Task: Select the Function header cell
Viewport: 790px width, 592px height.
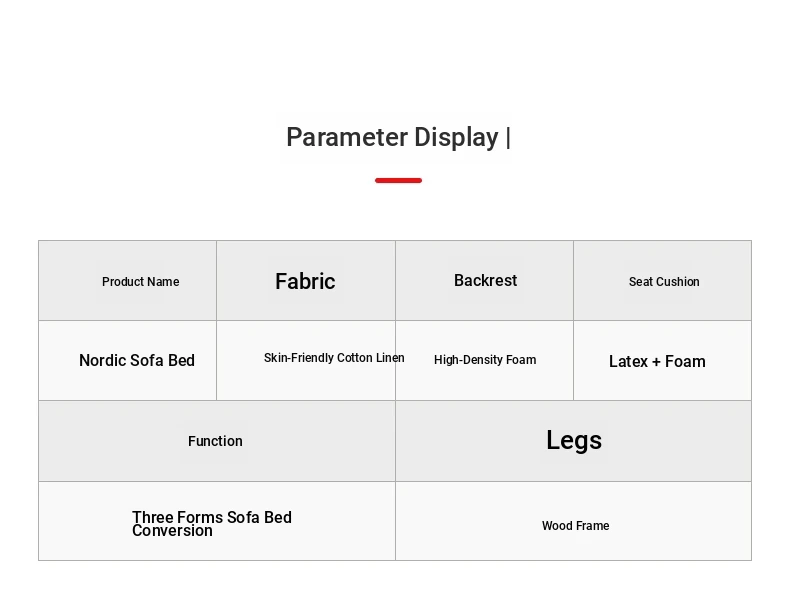Action: point(217,441)
